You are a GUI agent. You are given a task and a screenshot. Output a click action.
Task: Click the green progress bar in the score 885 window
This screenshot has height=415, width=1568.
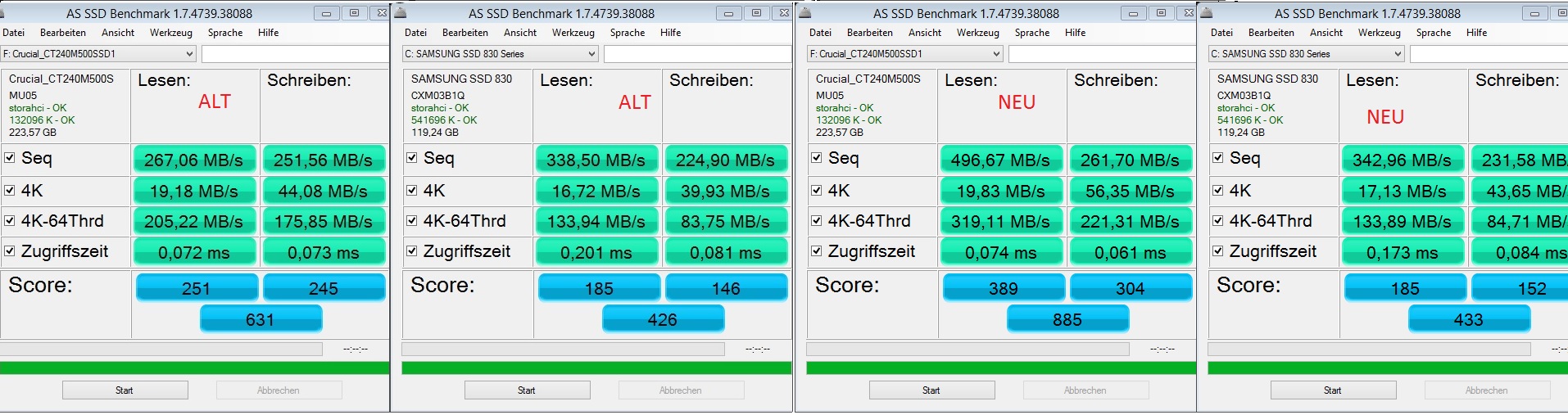tap(1001, 368)
